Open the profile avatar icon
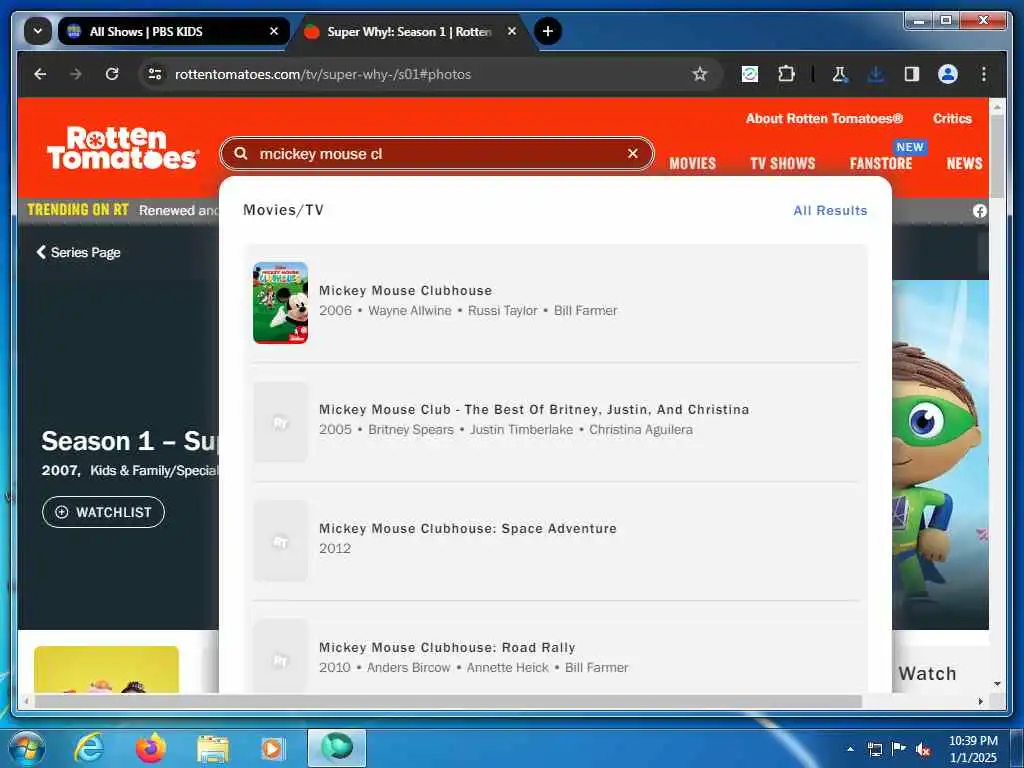Viewport: 1024px width, 768px height. click(948, 74)
